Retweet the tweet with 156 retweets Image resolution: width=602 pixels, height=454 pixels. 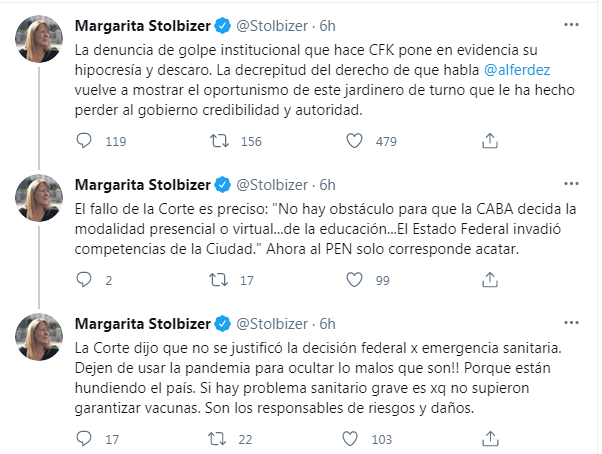click(x=219, y=141)
